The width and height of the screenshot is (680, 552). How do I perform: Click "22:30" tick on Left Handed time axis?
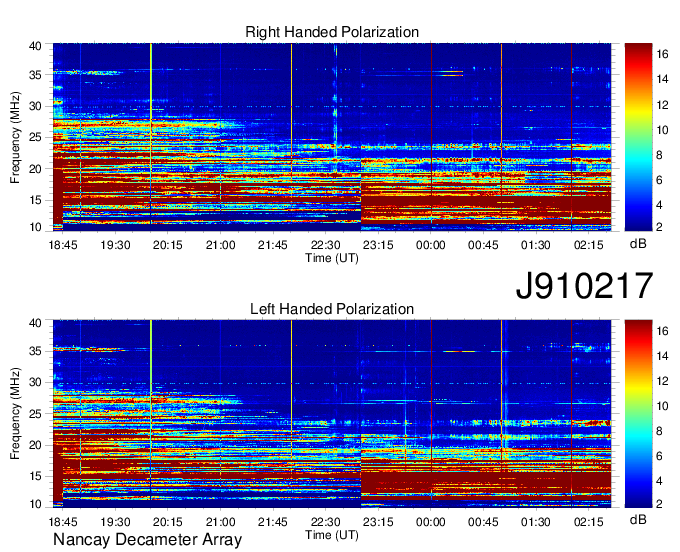point(325,522)
